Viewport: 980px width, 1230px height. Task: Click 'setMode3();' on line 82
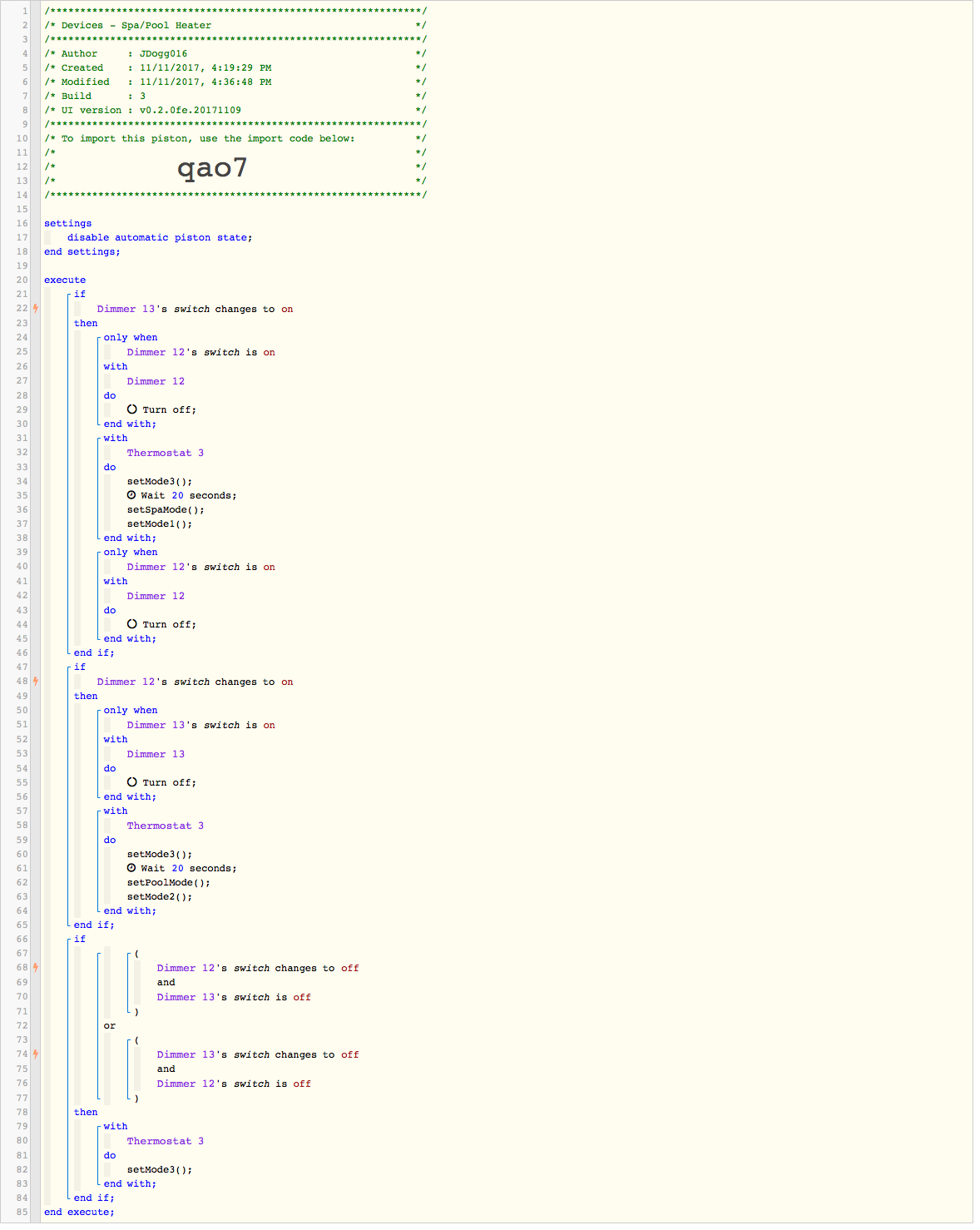(160, 1169)
